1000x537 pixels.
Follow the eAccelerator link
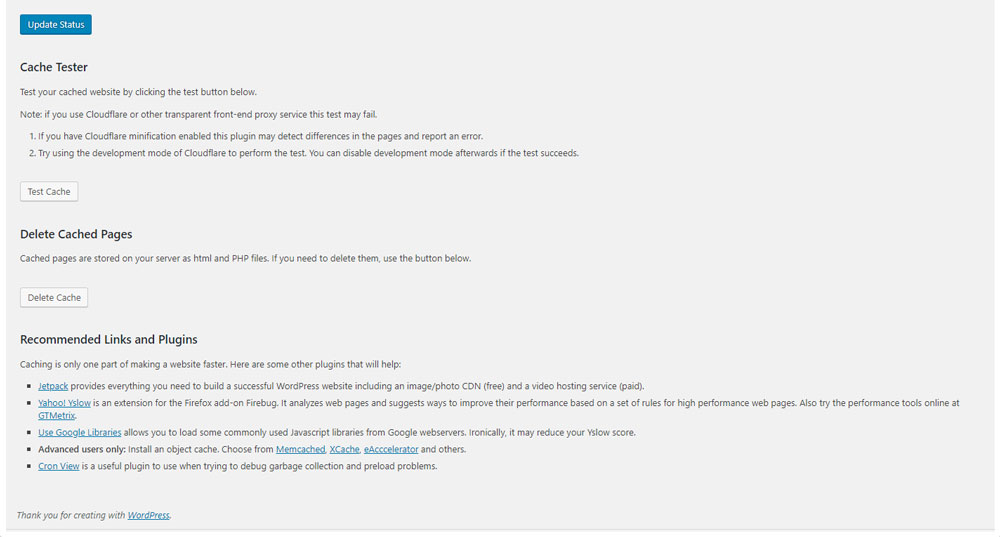391,450
